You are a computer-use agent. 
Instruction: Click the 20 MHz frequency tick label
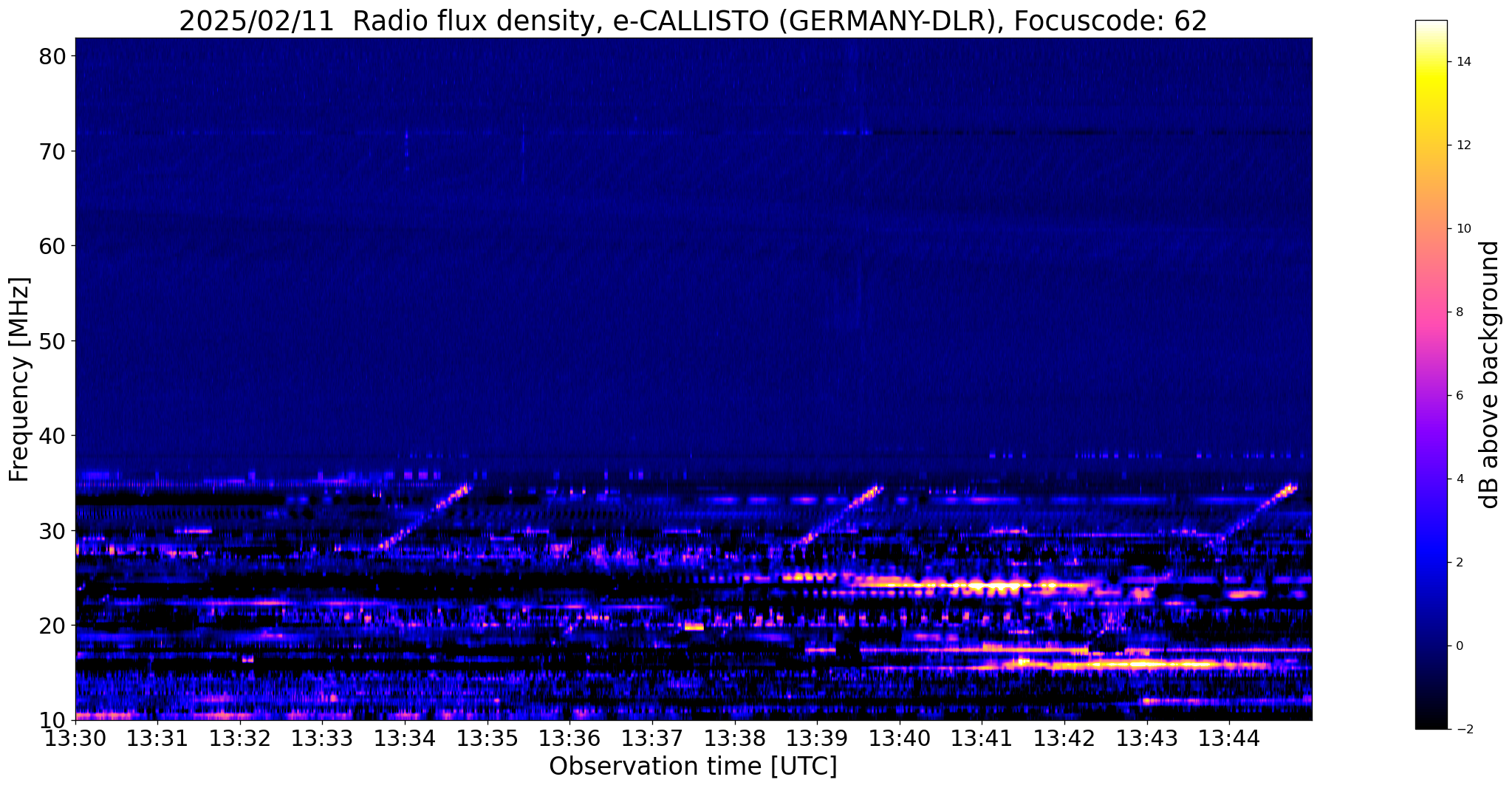click(52, 626)
